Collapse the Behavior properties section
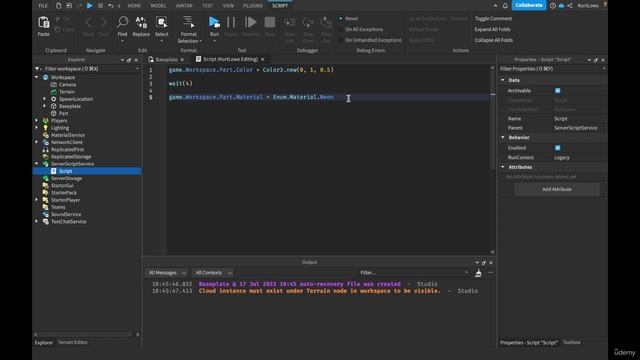The height and width of the screenshot is (360, 640). 503,138
